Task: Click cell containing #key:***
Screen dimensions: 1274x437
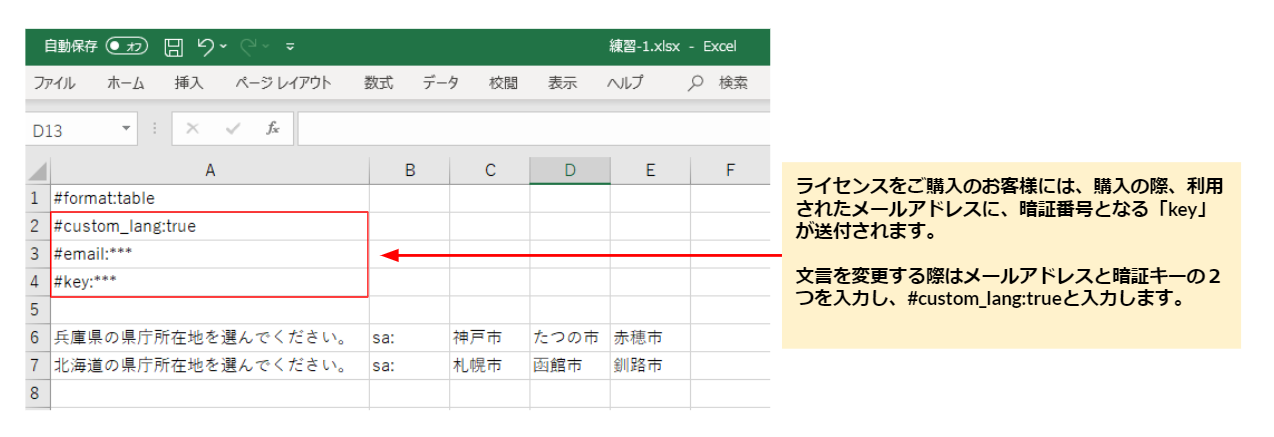Action: pos(210,282)
